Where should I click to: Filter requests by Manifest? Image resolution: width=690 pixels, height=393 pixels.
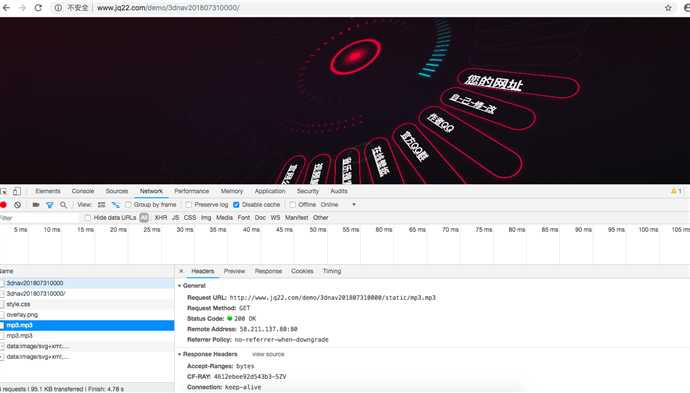(x=297, y=217)
